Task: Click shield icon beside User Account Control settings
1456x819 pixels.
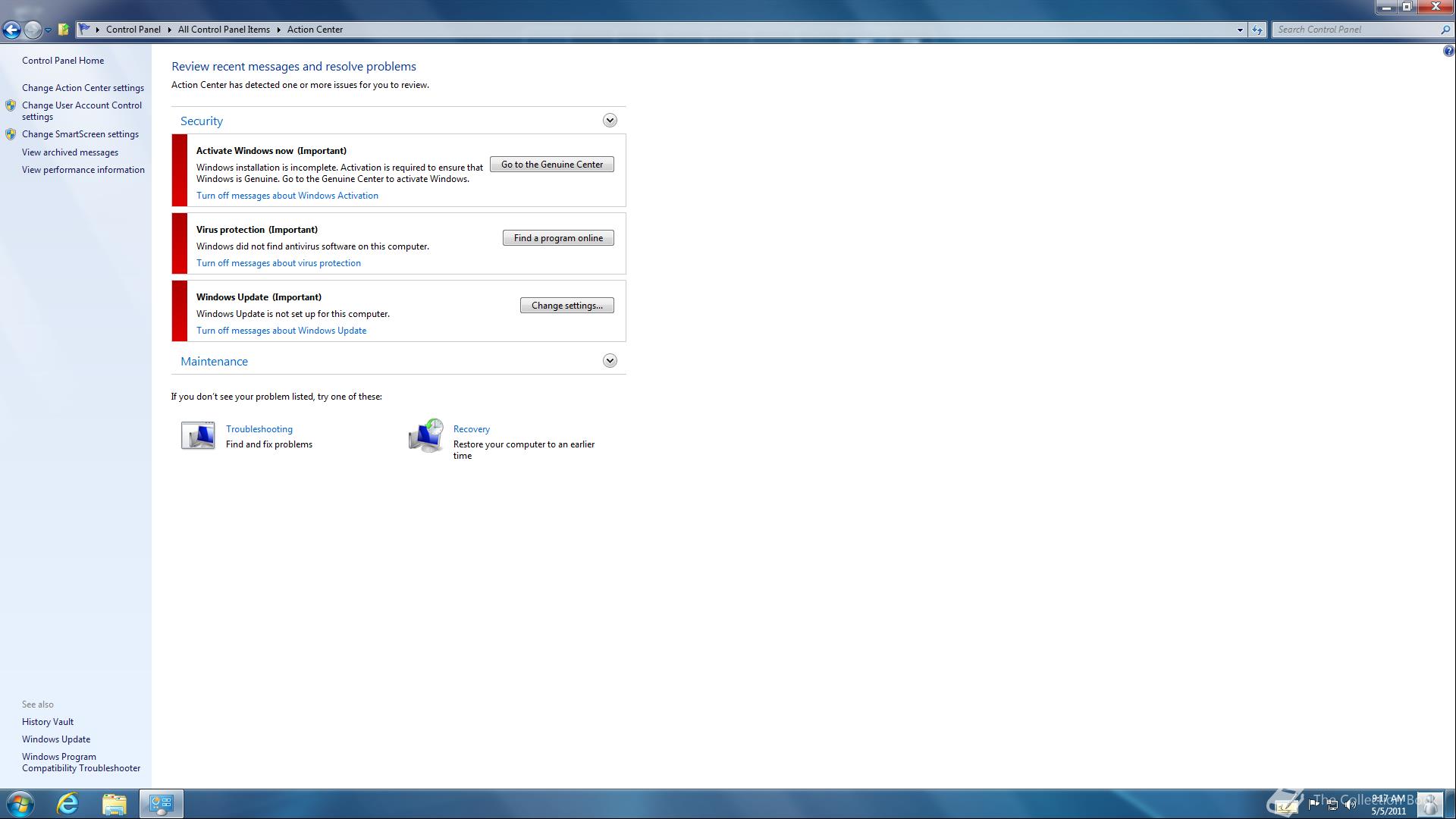Action: click(x=11, y=105)
